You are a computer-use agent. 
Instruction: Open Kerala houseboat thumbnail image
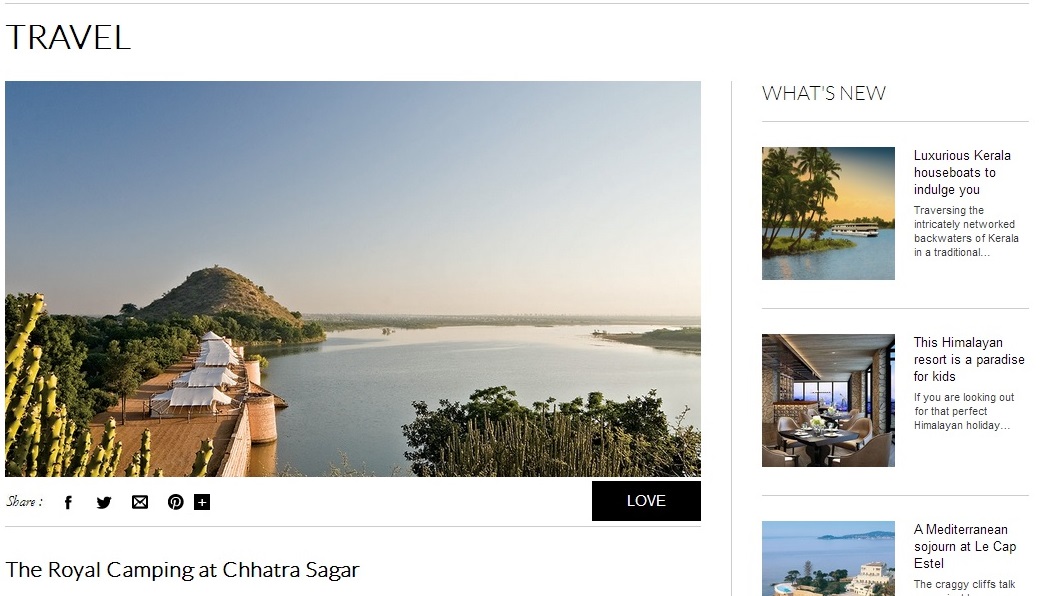[x=828, y=213]
